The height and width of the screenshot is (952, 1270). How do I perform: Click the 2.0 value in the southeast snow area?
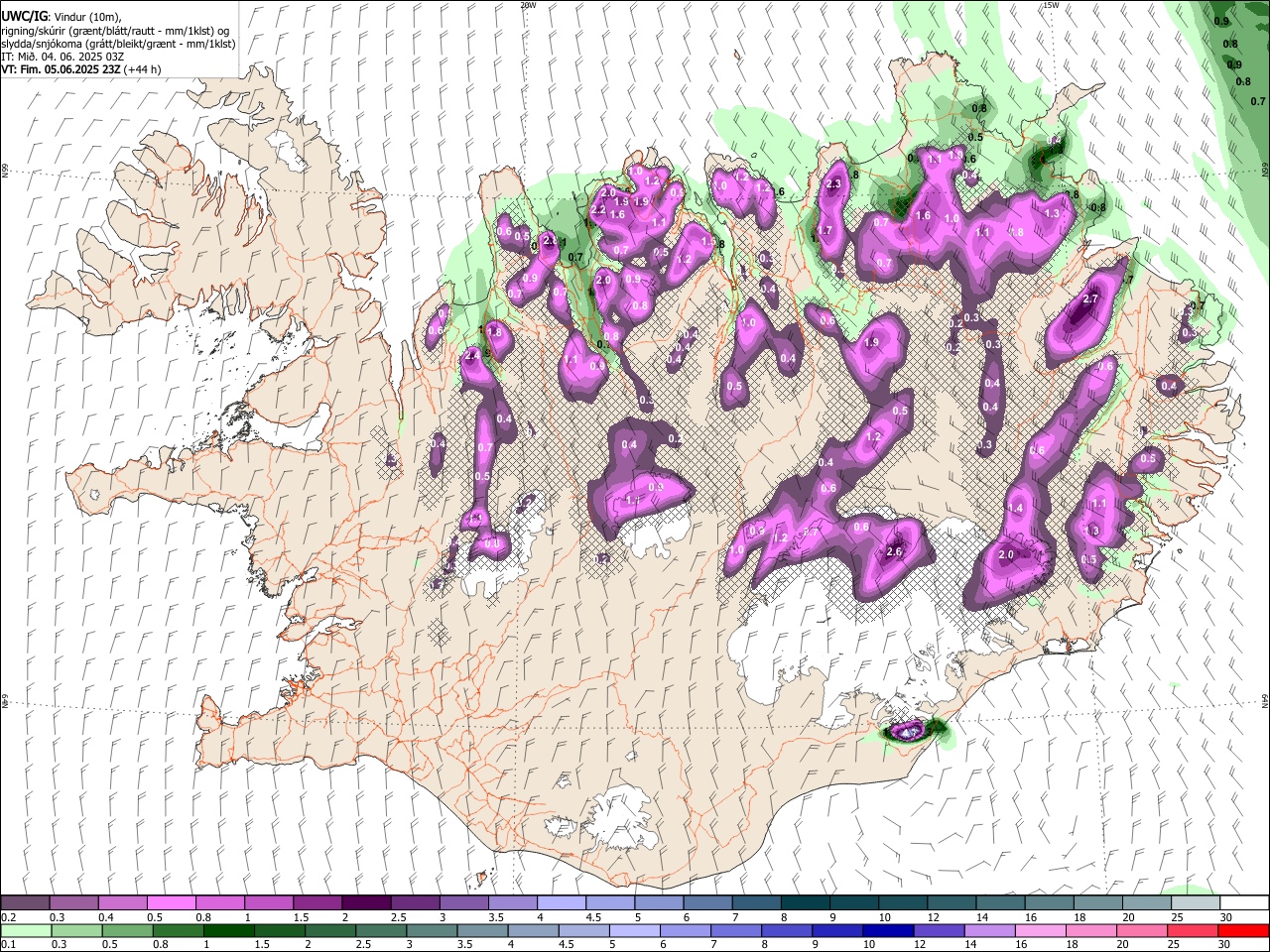pos(1006,554)
